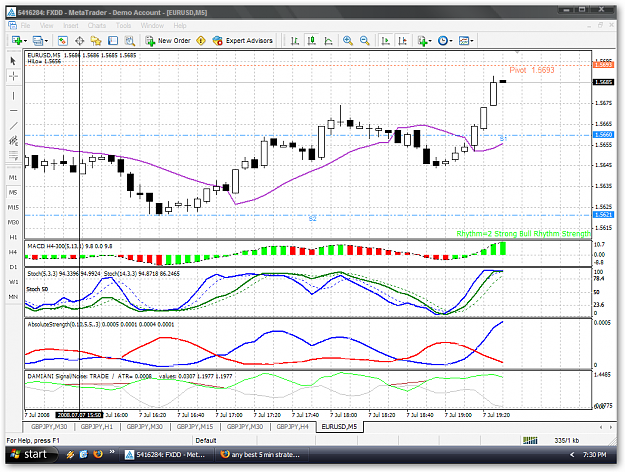Open the Windows Start button

point(30,454)
